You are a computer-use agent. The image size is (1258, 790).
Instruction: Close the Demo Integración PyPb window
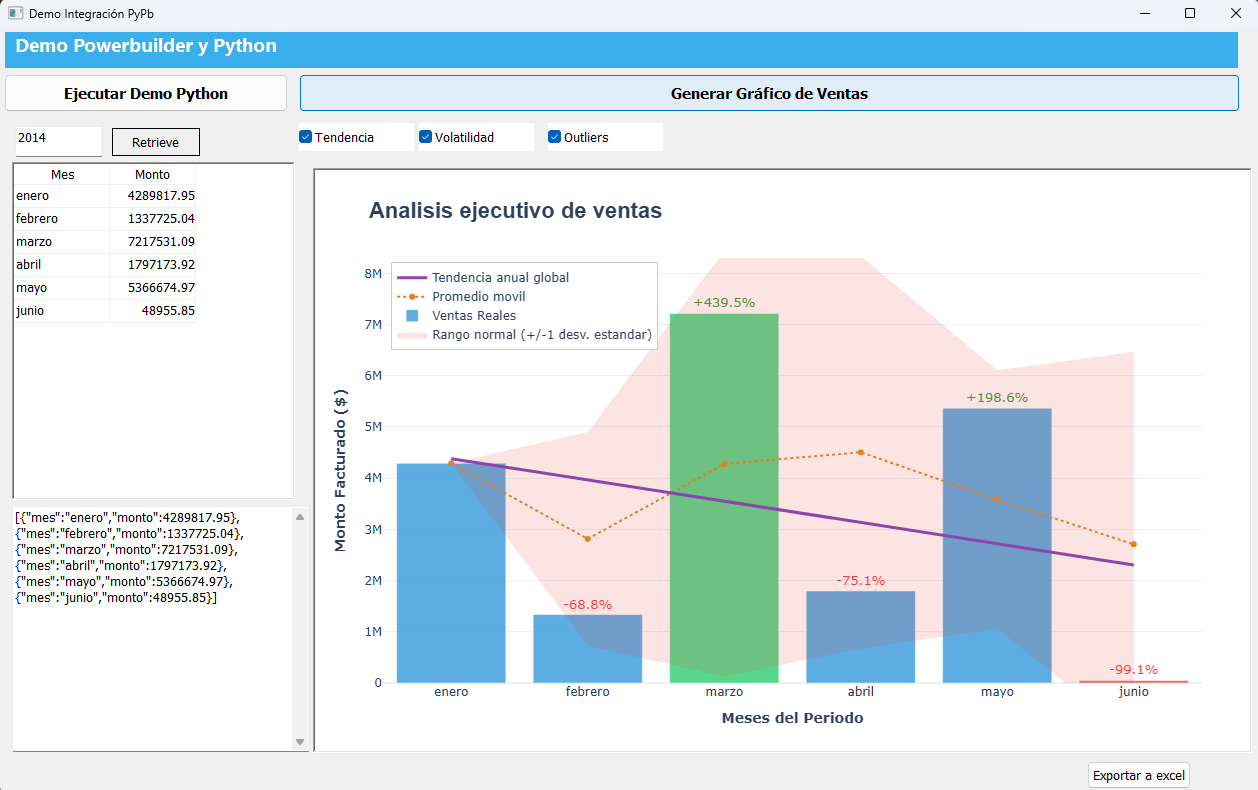coord(1235,14)
